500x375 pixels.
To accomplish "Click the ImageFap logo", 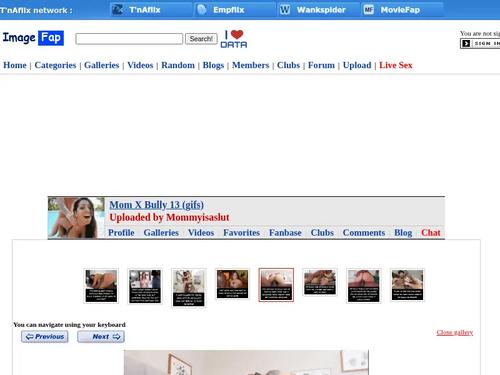I will tap(33, 38).
